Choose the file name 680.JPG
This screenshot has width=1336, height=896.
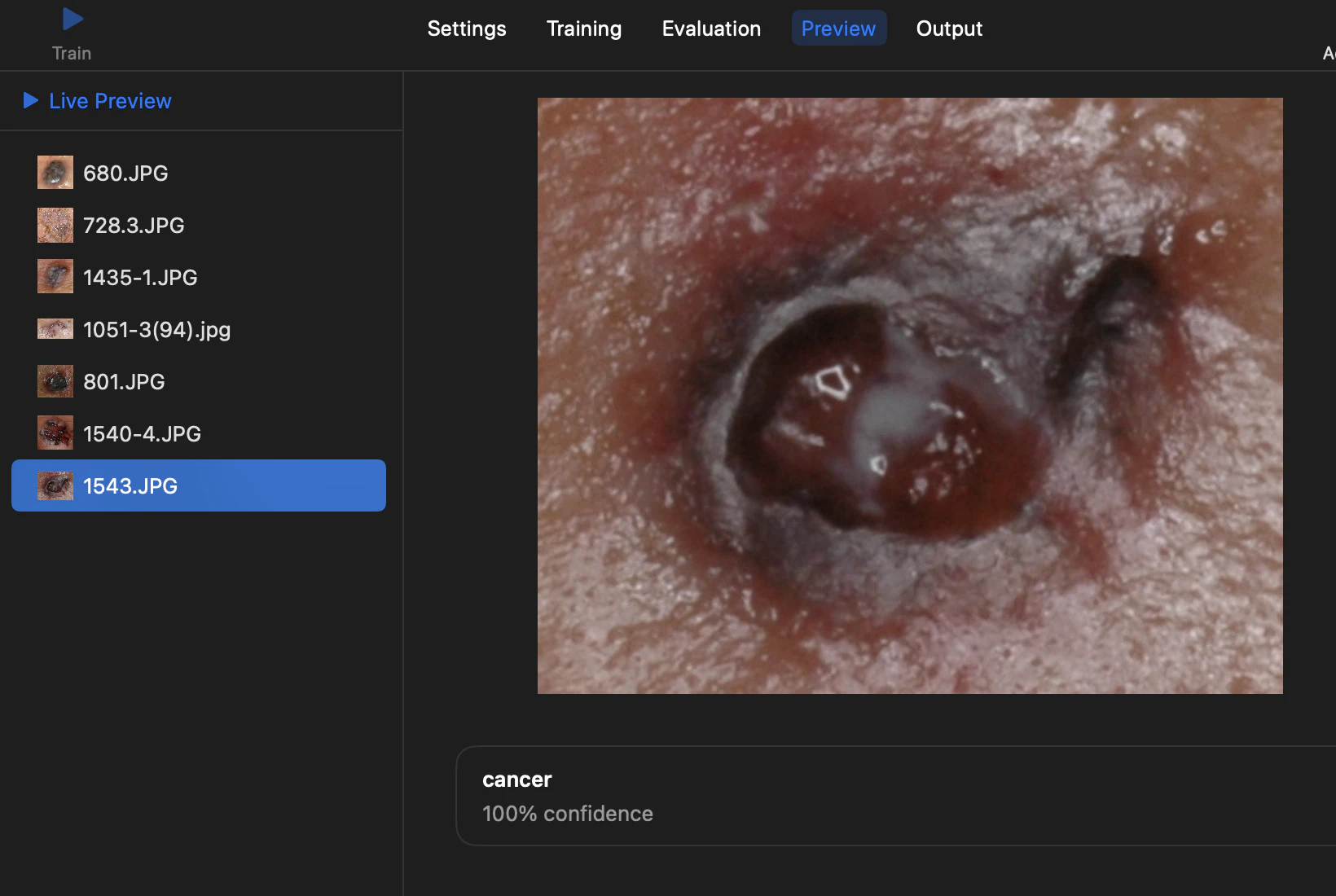[125, 173]
